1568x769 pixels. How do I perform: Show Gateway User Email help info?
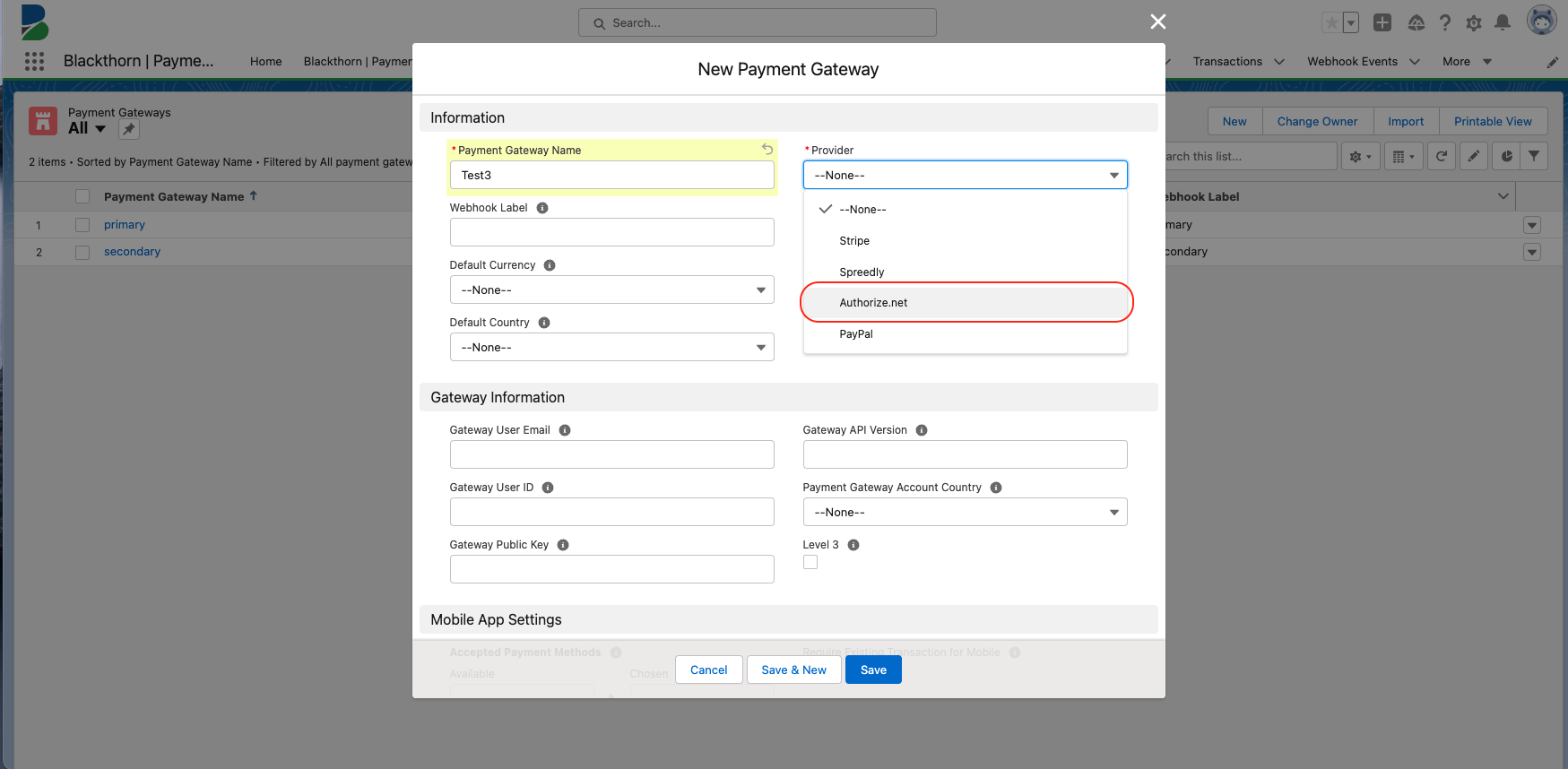[x=565, y=430]
